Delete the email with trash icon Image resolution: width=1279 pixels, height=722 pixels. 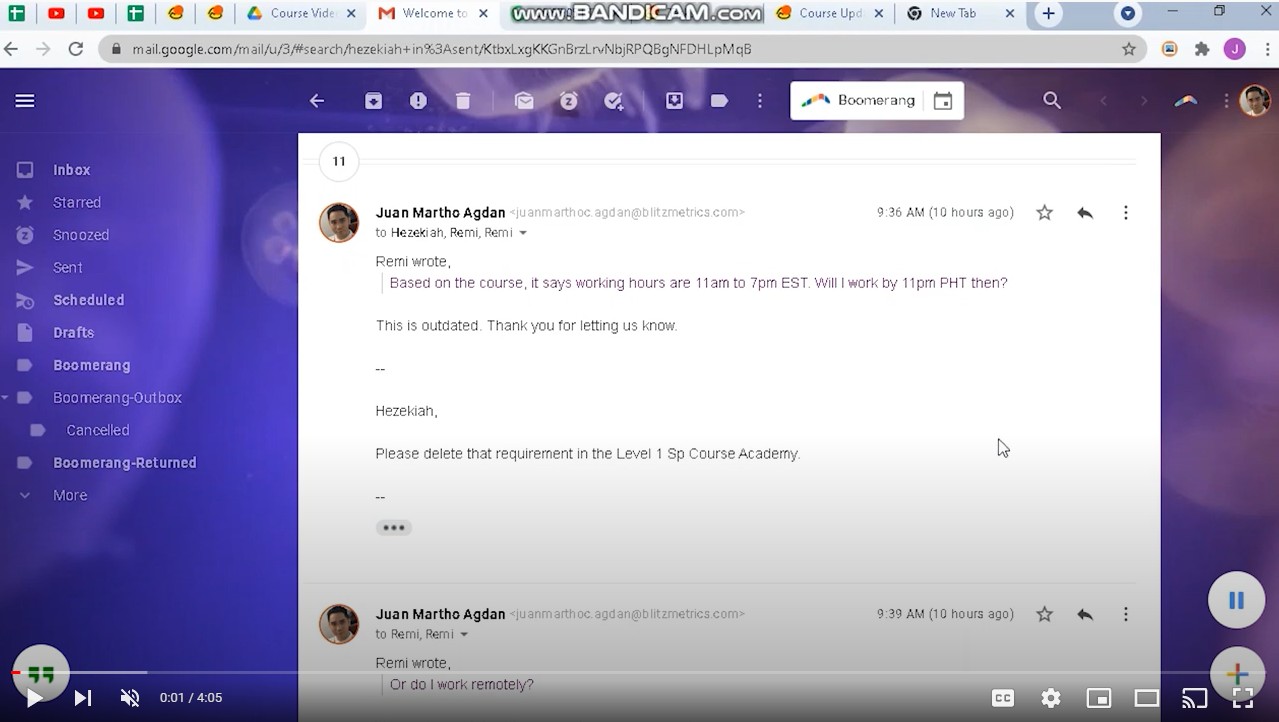tap(462, 101)
